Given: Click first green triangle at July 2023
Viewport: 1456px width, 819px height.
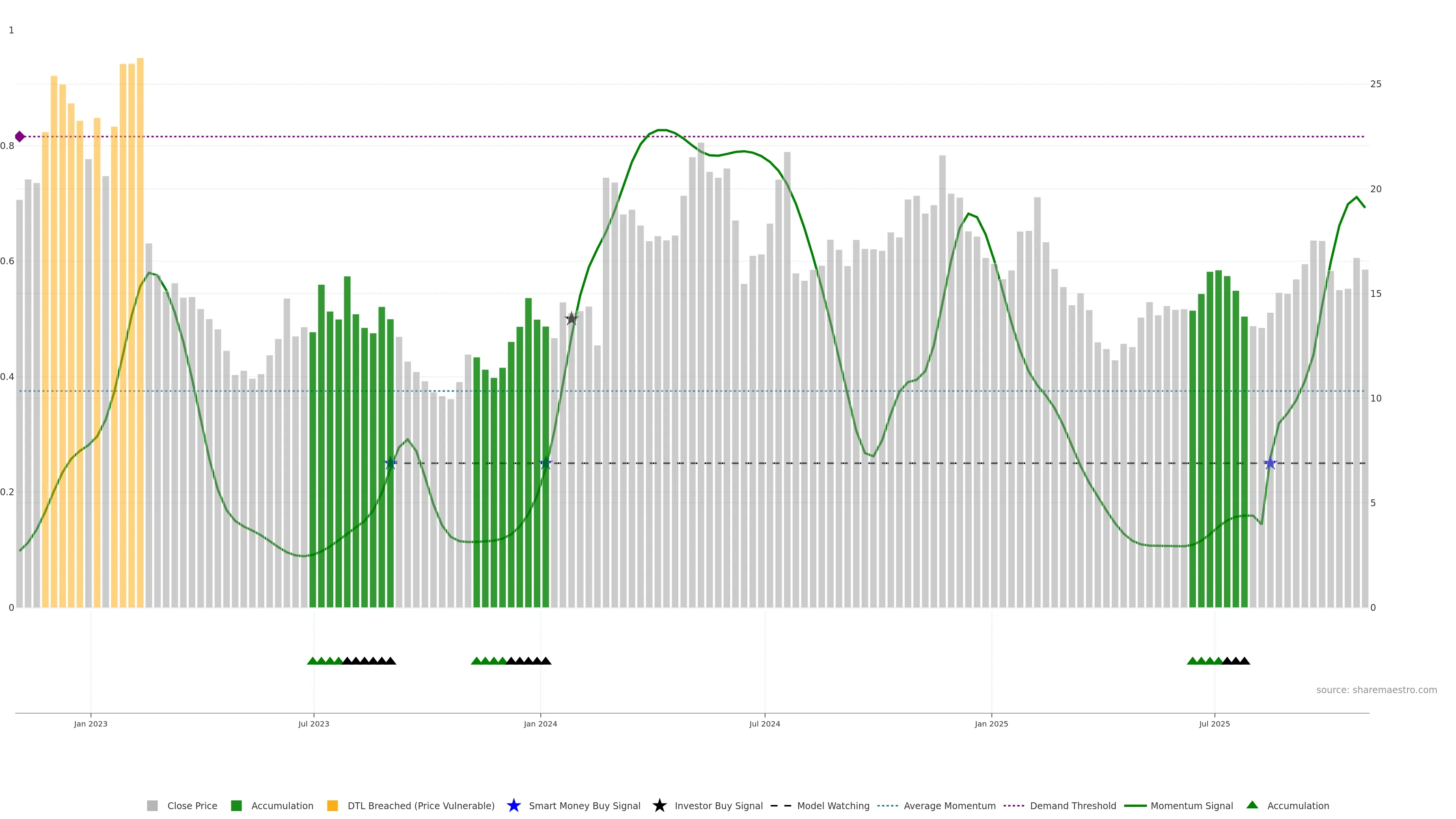Looking at the screenshot, I should click(x=312, y=661).
